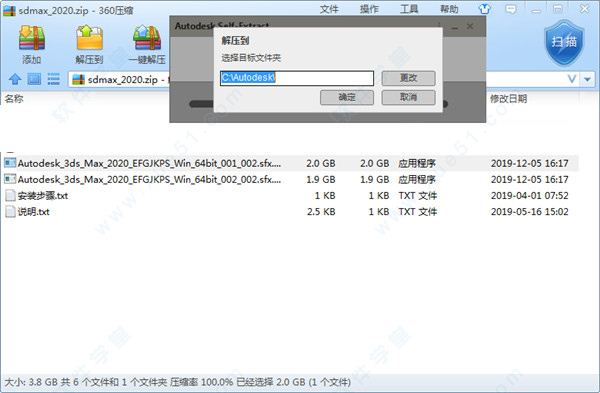
Task: Switch to list view mode icon
Action: (x=53, y=79)
